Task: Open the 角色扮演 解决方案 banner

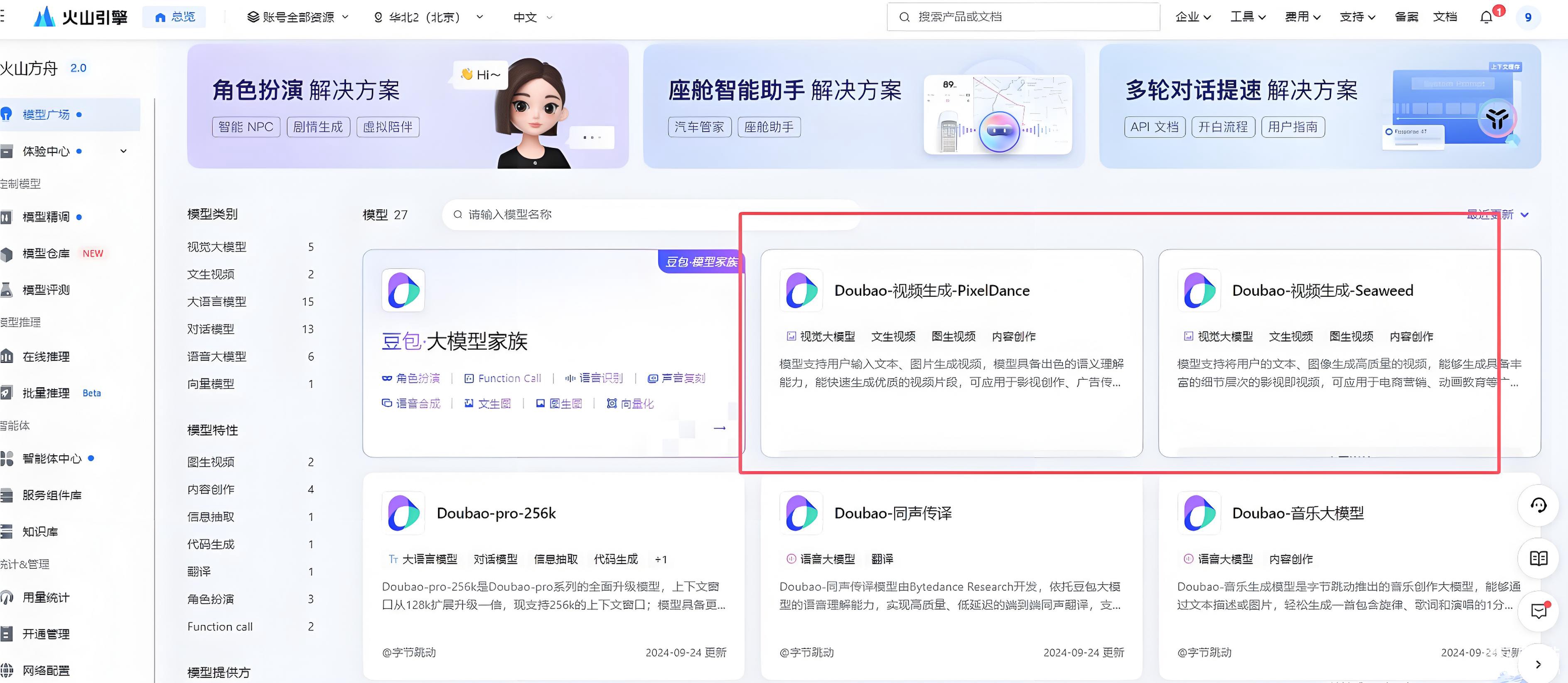Action: tap(407, 106)
